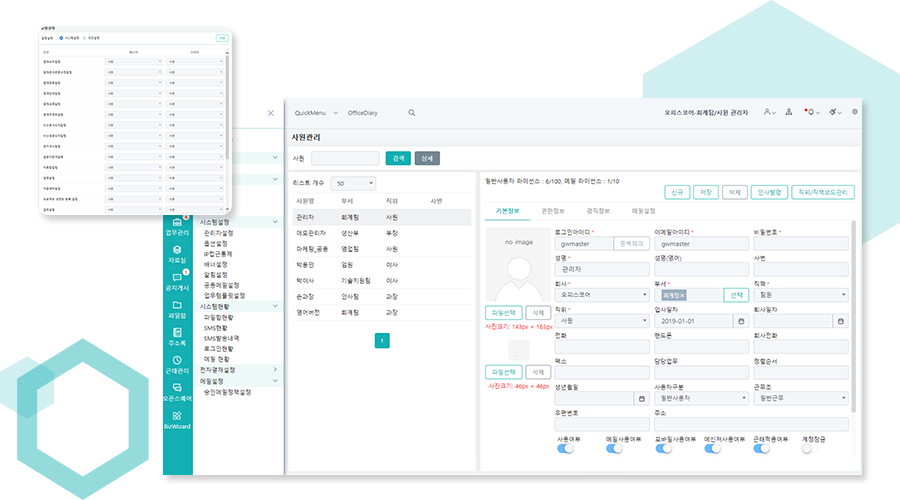Viewport: 900px width, 500px height.
Task: Click the 인사발령 button
Action: [771, 191]
